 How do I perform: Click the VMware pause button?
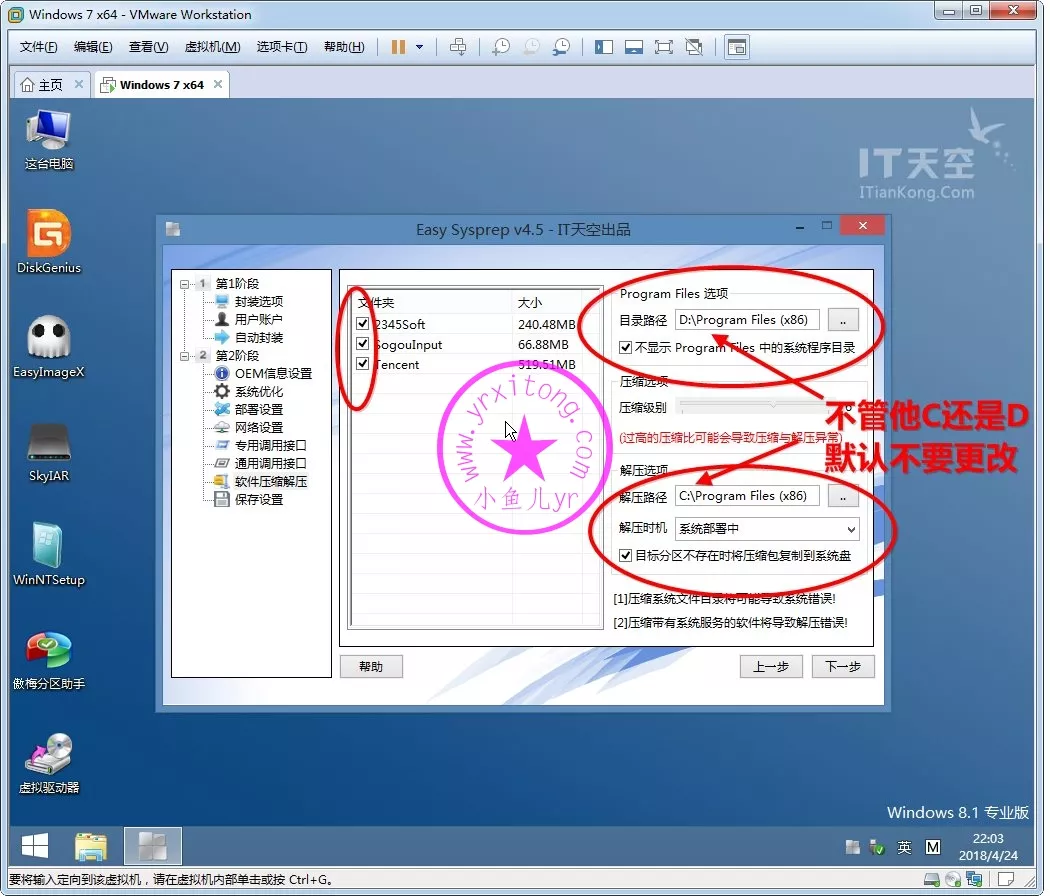398,47
